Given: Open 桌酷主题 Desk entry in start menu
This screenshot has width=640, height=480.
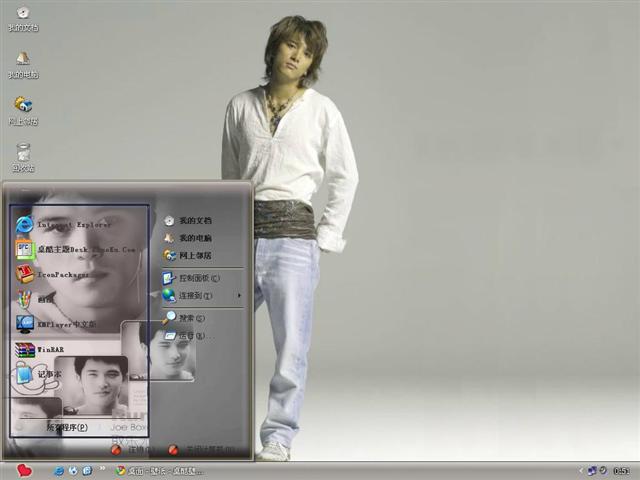Looking at the screenshot, I should [76, 249].
